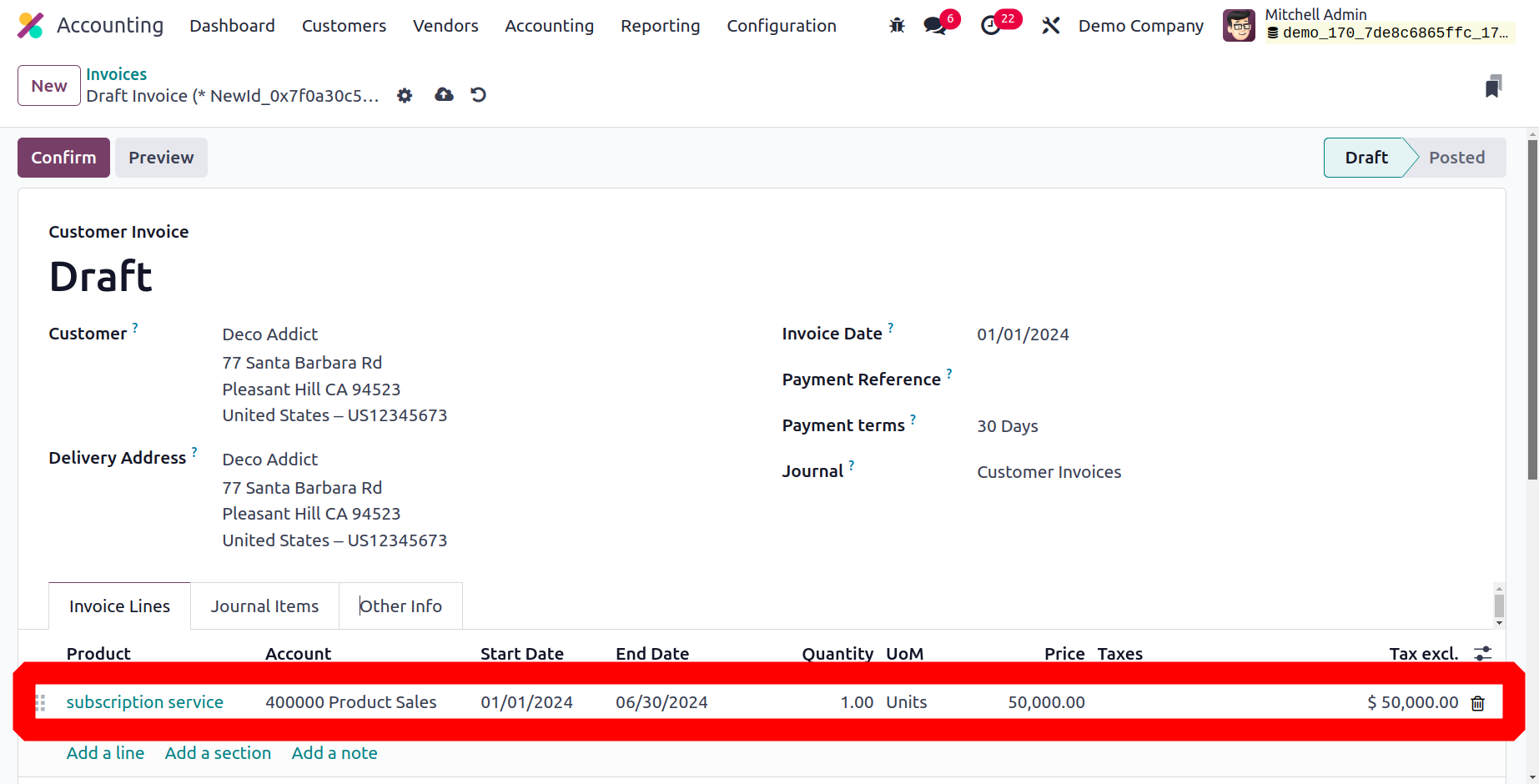1539x784 pixels.
Task: Go back via the Invoices breadcrumb link
Action: (116, 74)
